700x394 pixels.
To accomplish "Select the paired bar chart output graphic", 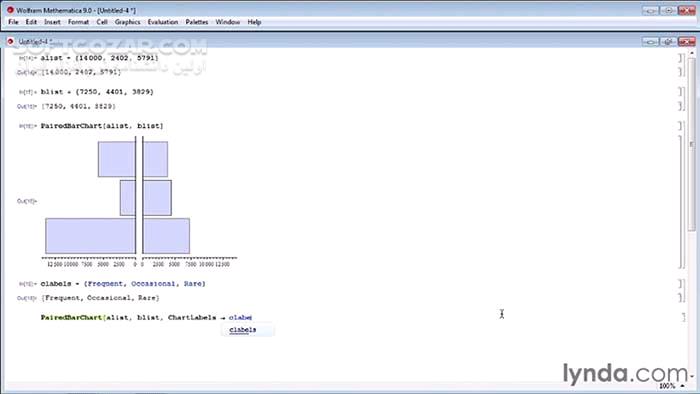I will [140, 202].
